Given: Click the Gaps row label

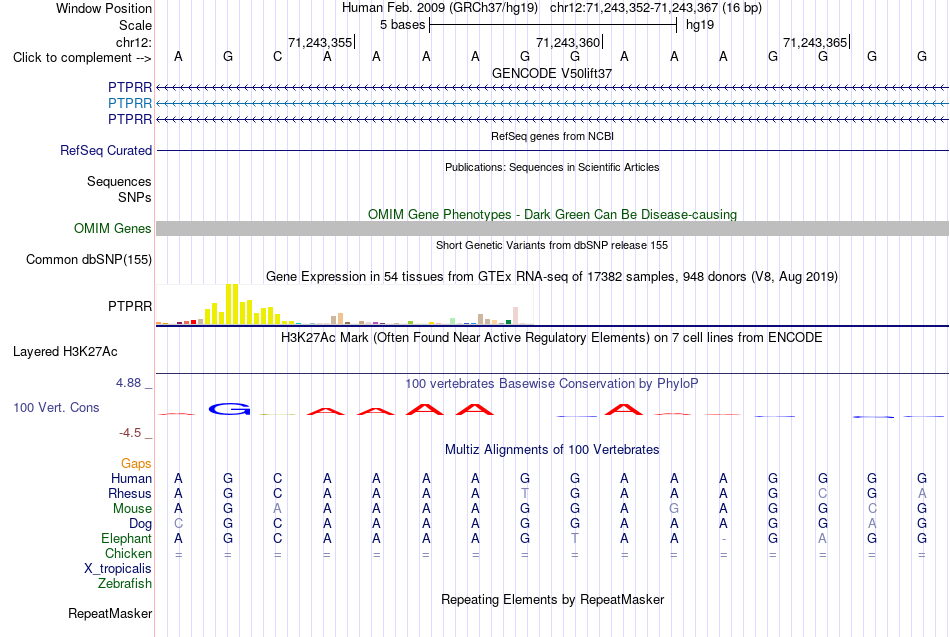Looking at the screenshot, I should coord(136,464).
